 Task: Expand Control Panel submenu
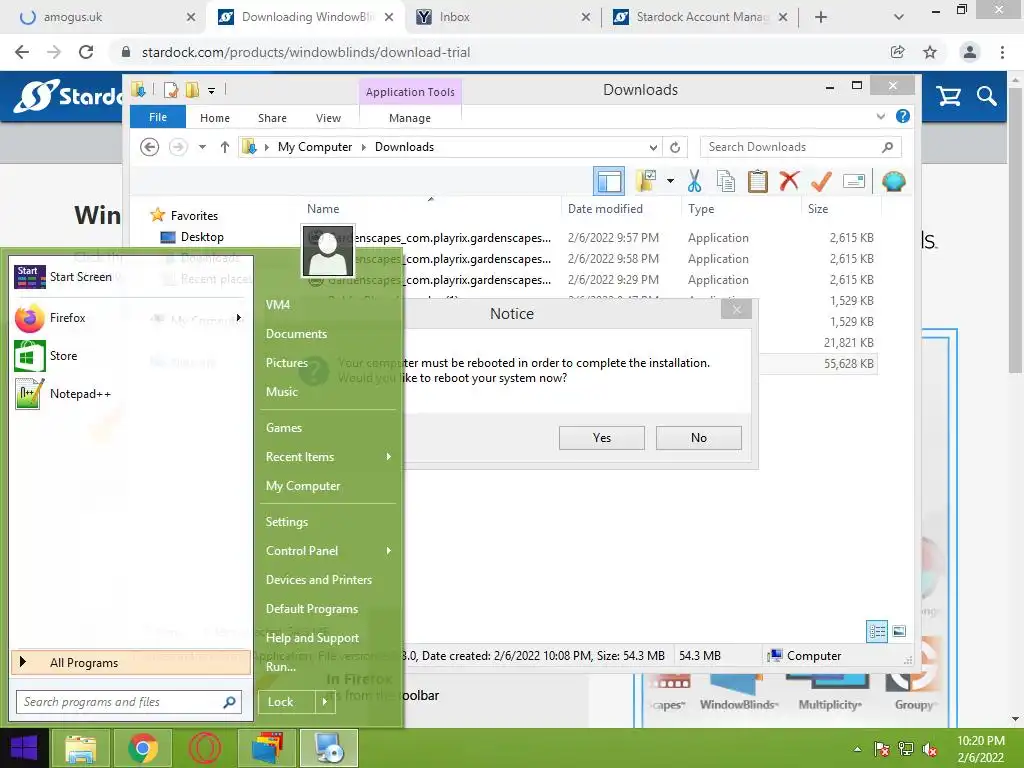pos(328,551)
